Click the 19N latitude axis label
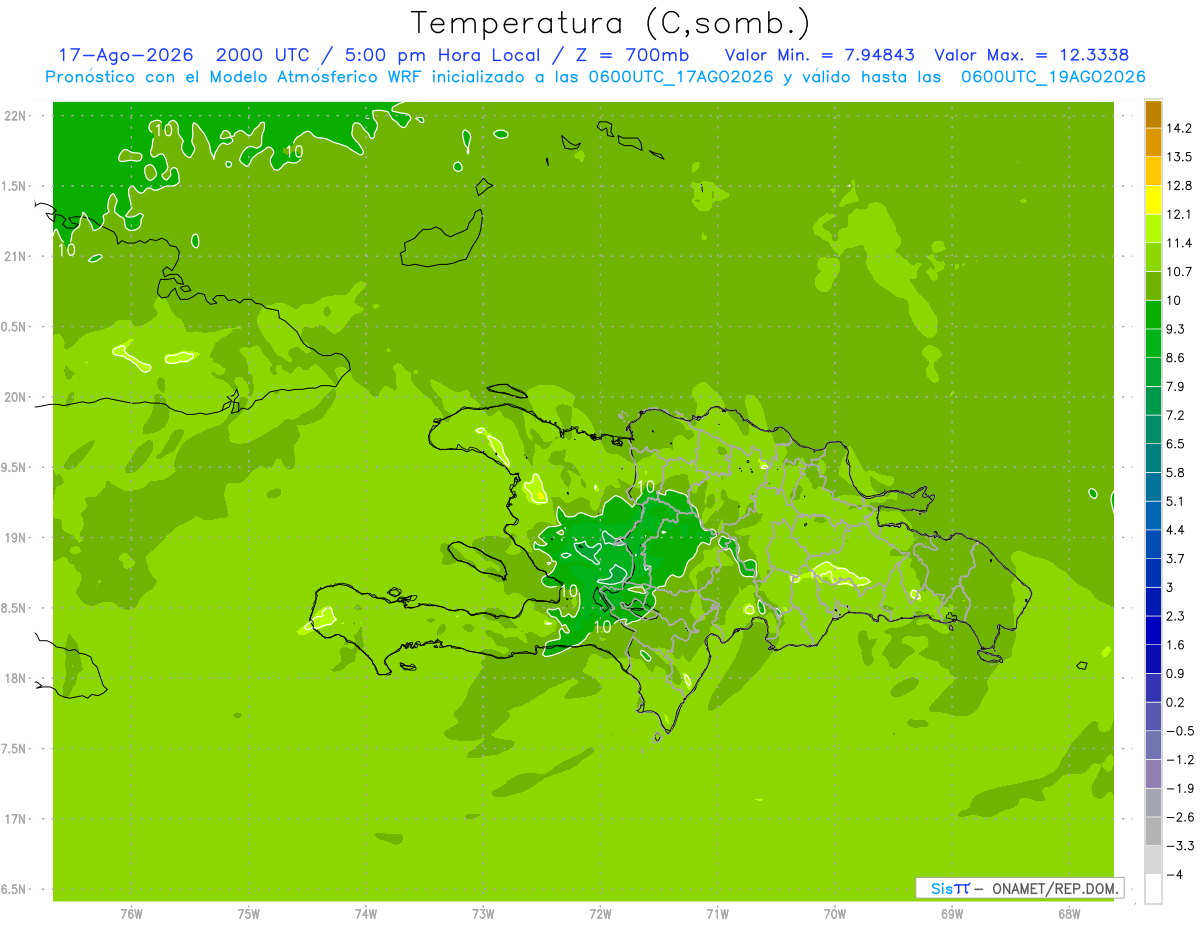Image resolution: width=1200 pixels, height=927 pixels. click(x=15, y=537)
